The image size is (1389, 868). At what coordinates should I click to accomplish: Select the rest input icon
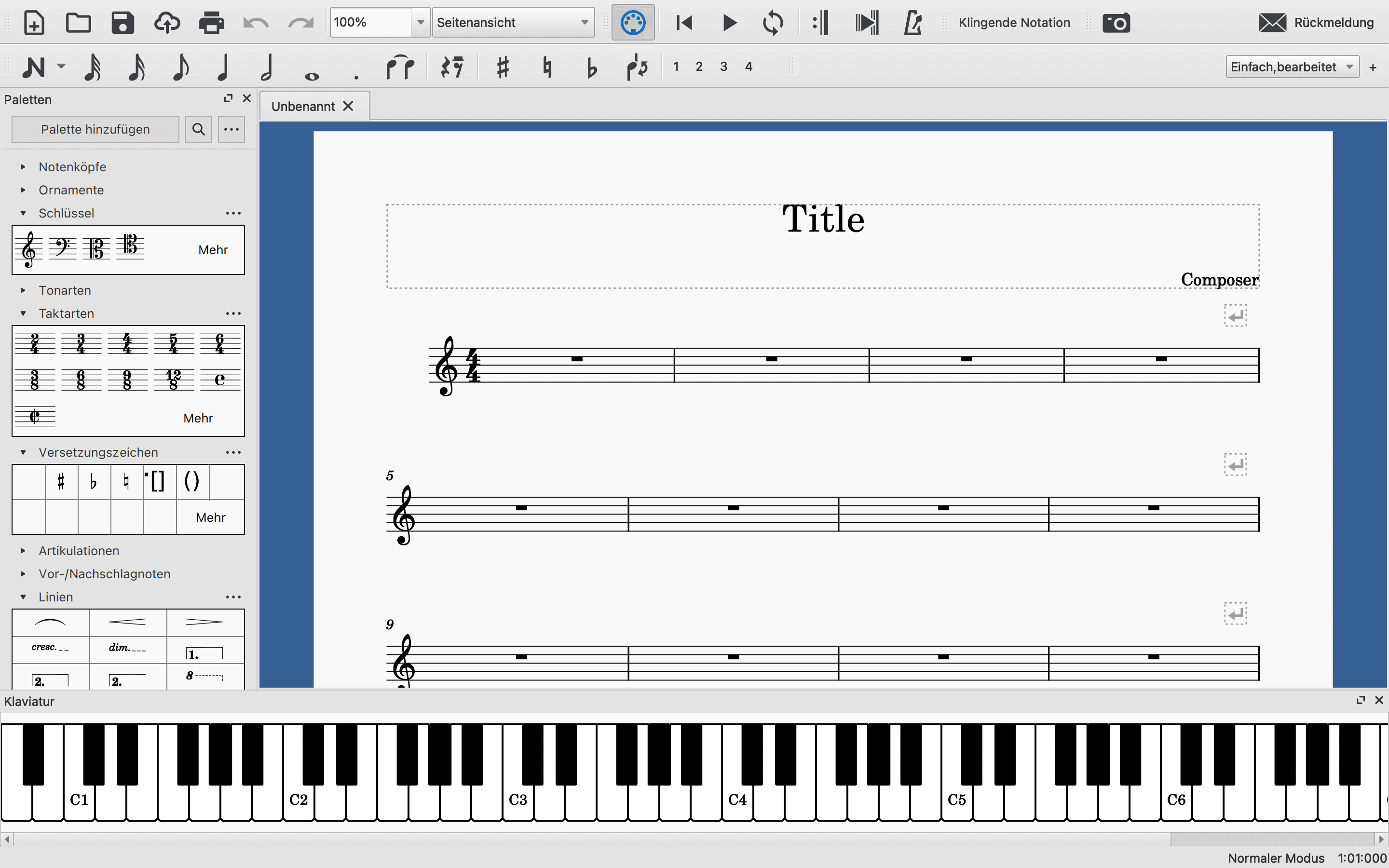452,67
